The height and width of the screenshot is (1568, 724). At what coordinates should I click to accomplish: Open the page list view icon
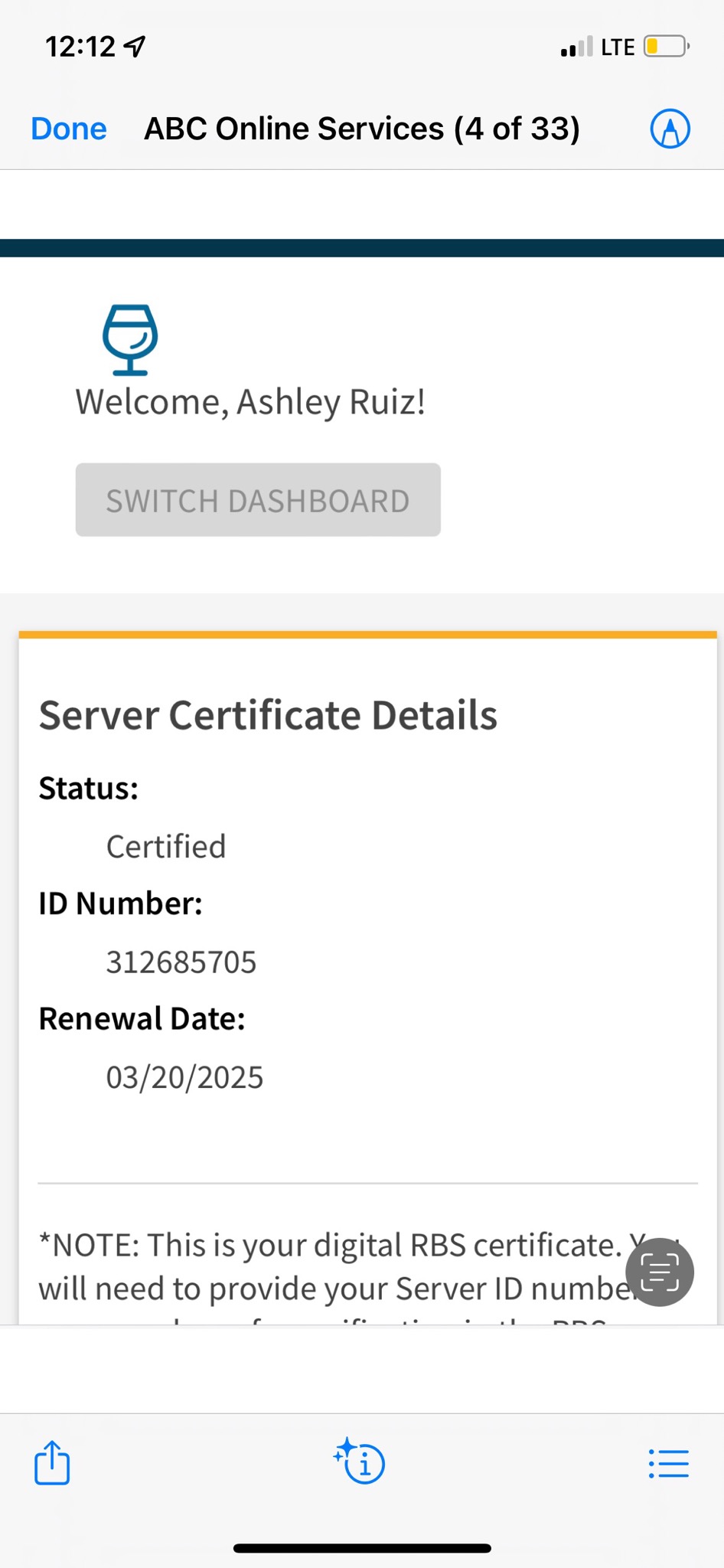pos(668,1463)
